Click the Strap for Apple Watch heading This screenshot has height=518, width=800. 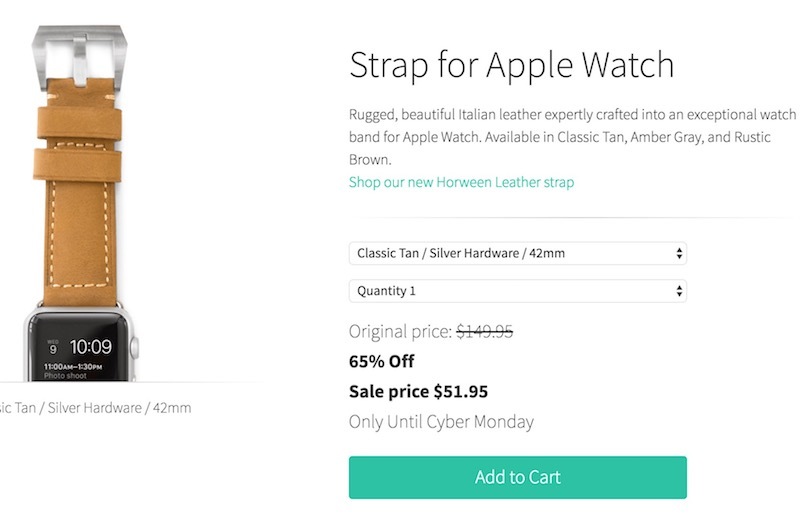click(512, 65)
